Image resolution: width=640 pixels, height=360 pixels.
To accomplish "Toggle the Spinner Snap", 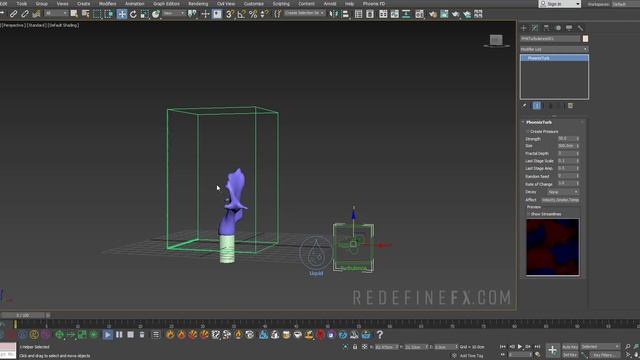I will point(264,14).
